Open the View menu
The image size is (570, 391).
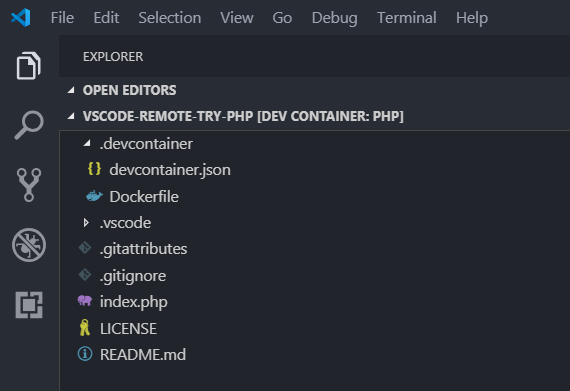click(x=237, y=17)
